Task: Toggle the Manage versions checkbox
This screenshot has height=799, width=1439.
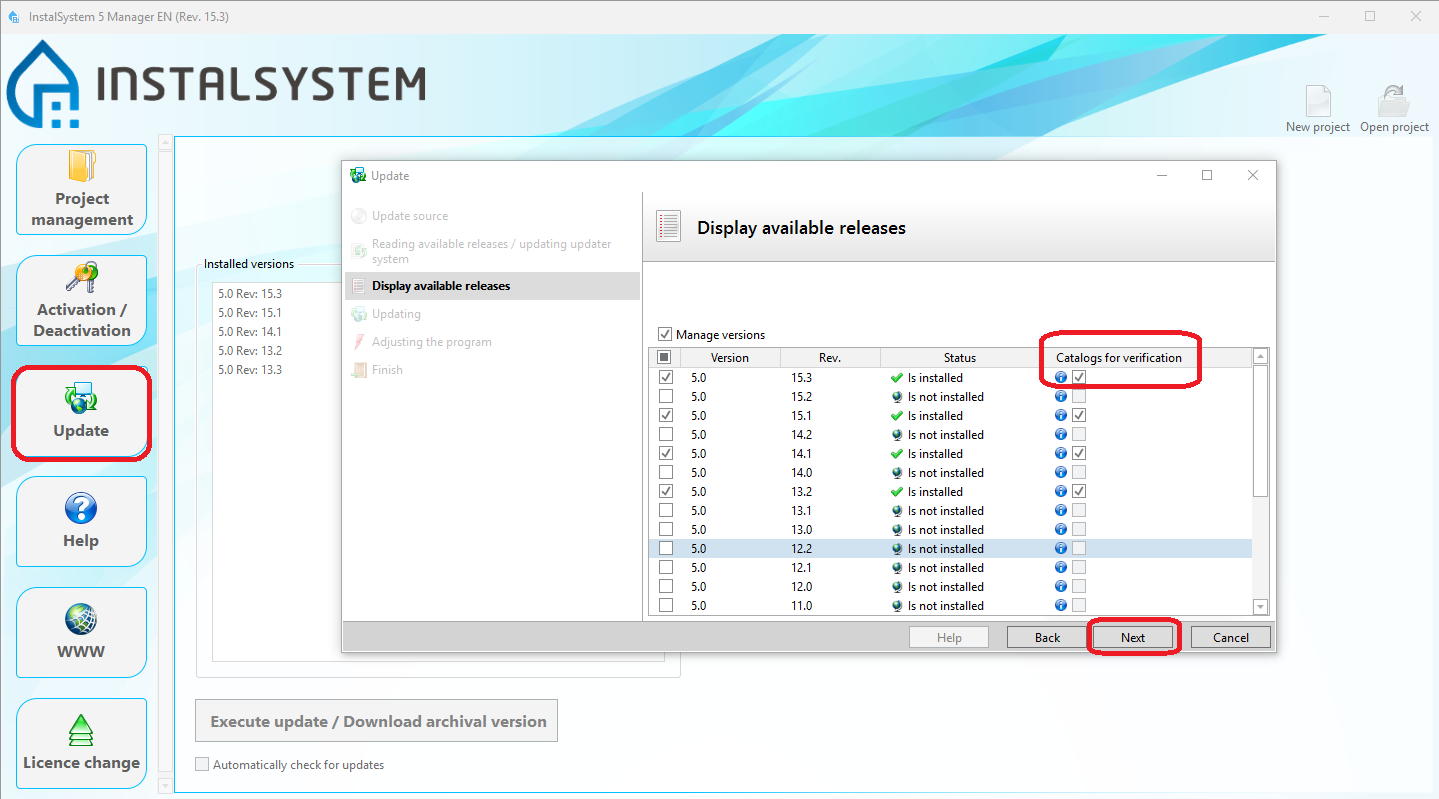Action: [666, 335]
